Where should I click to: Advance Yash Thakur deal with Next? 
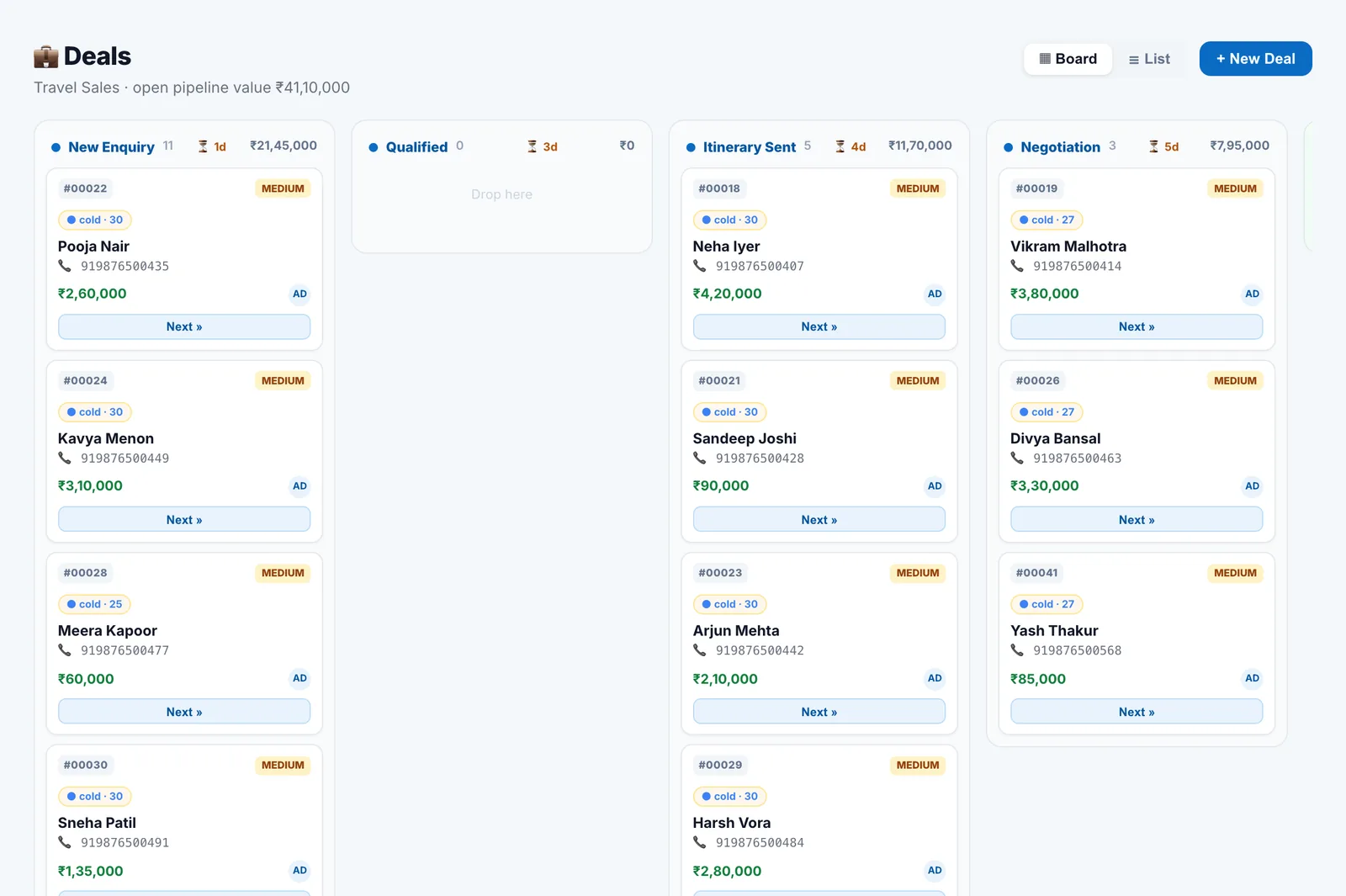point(1137,712)
